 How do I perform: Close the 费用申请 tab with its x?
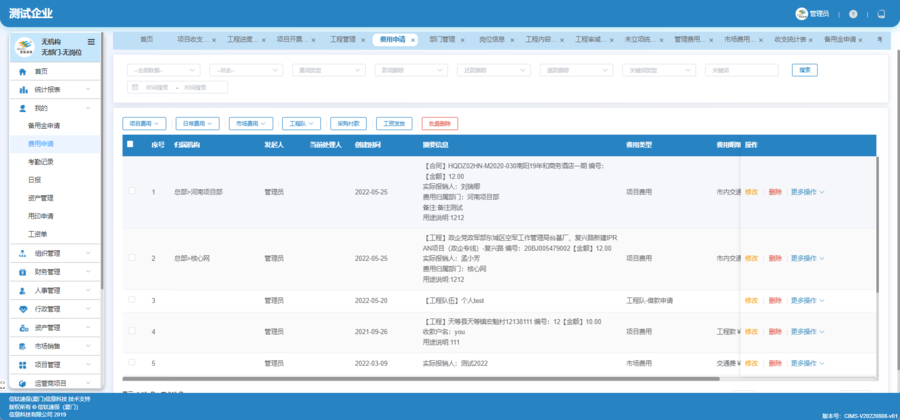coord(413,40)
